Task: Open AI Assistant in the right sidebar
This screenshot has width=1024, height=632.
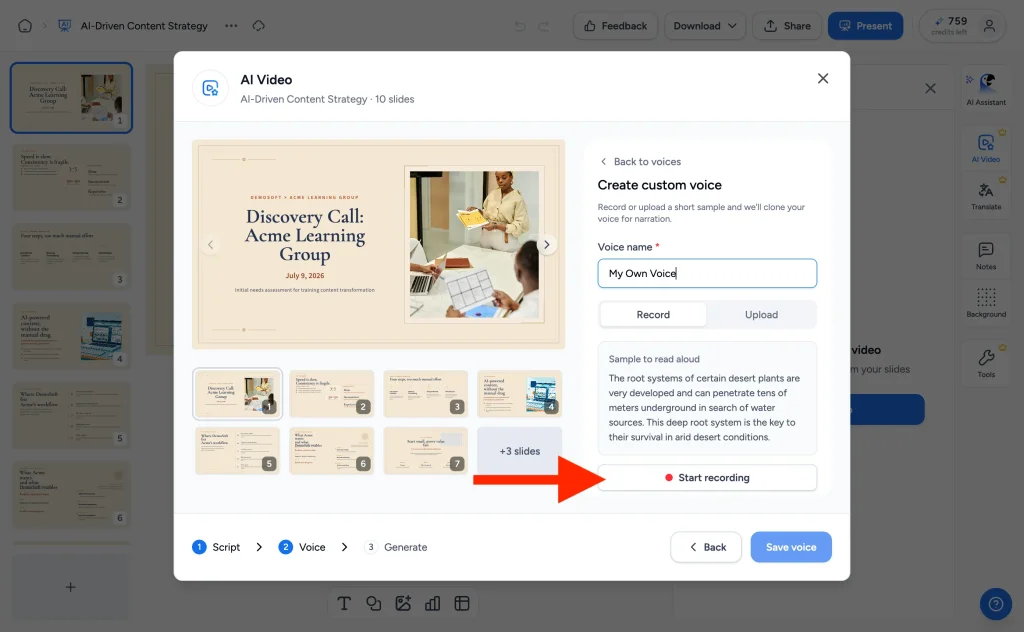Action: click(986, 89)
